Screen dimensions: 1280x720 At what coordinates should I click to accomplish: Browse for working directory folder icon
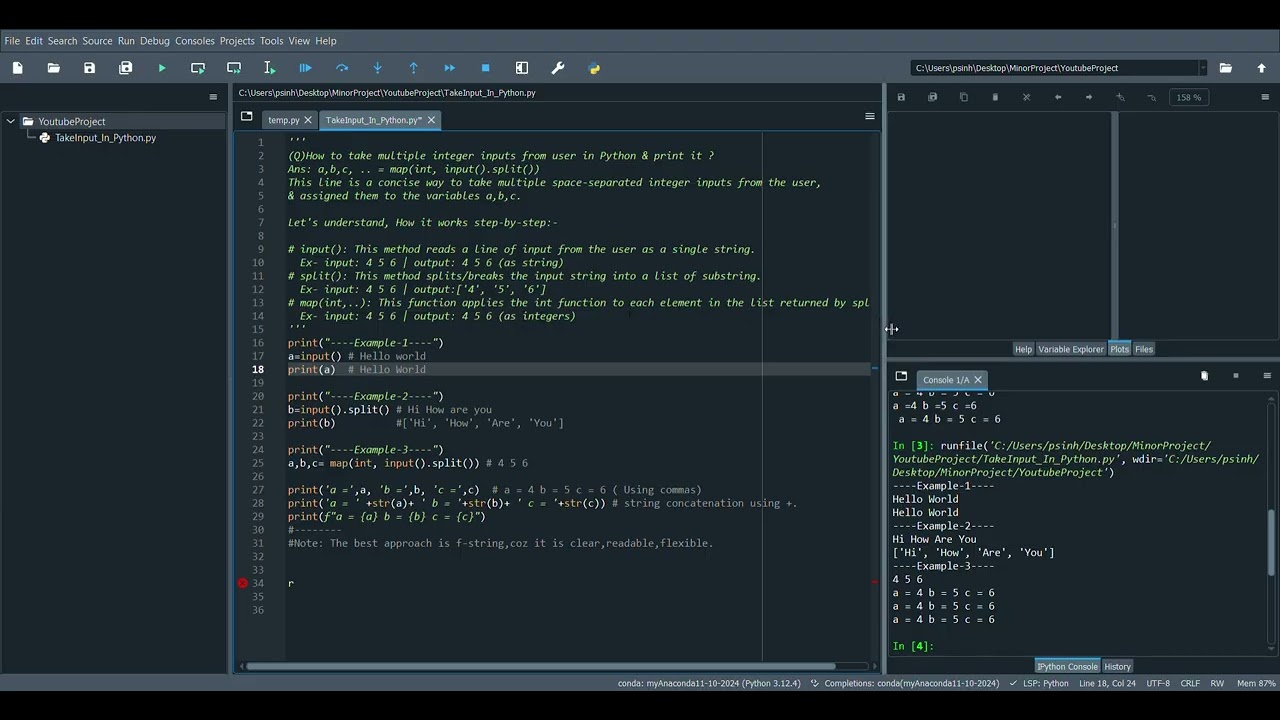pyautogui.click(x=1226, y=68)
